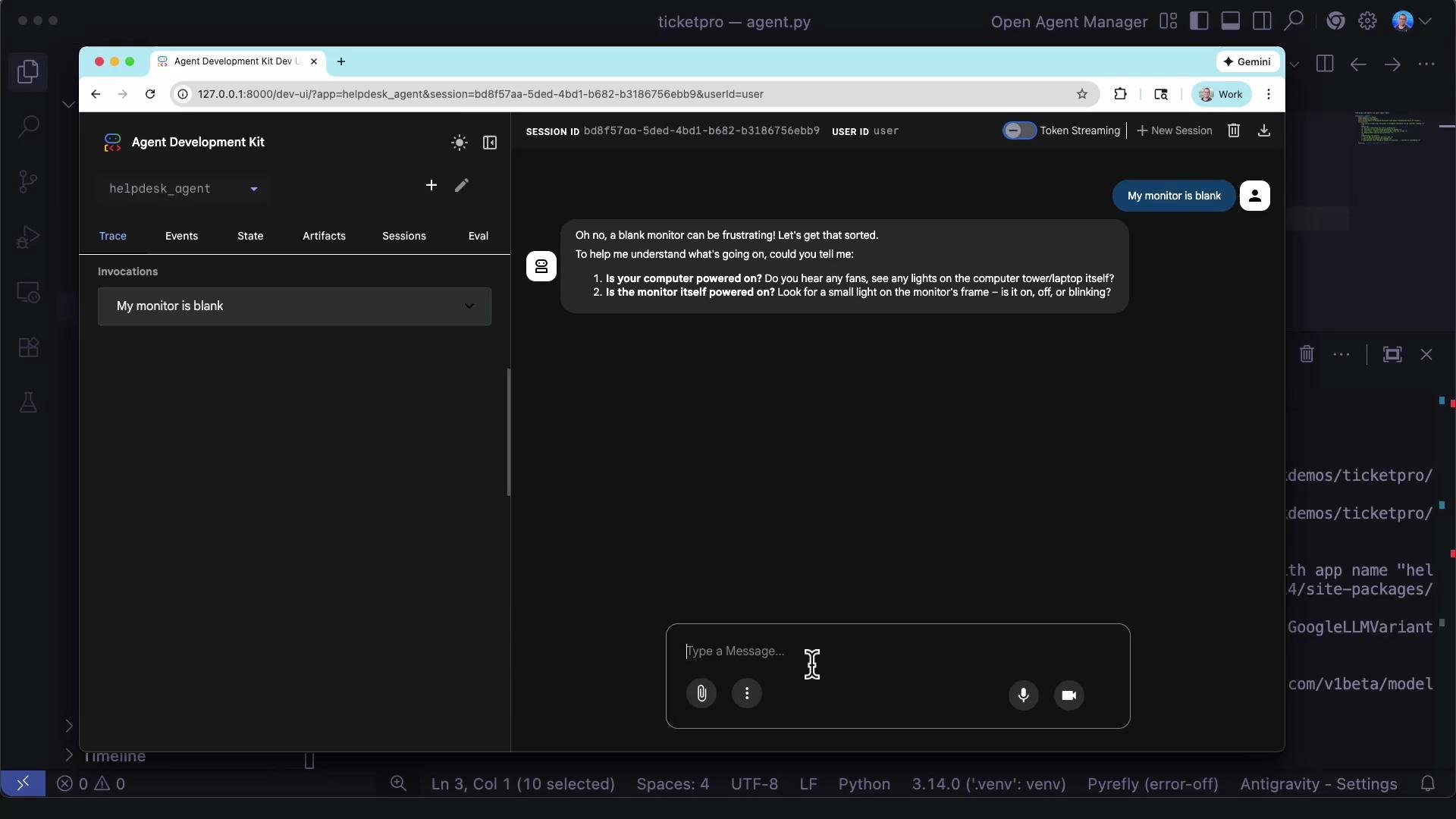Open editor search magnifier in title bar
The width and height of the screenshot is (1456, 819).
click(1294, 20)
